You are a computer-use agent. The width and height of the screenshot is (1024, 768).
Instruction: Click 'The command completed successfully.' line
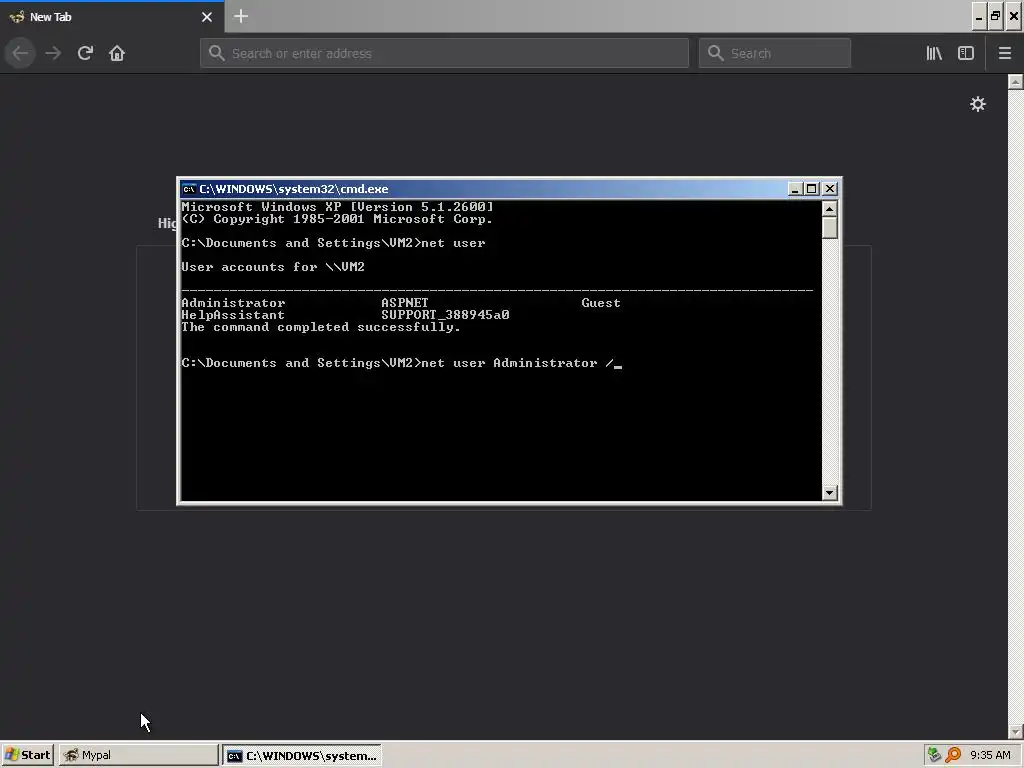[321, 327]
